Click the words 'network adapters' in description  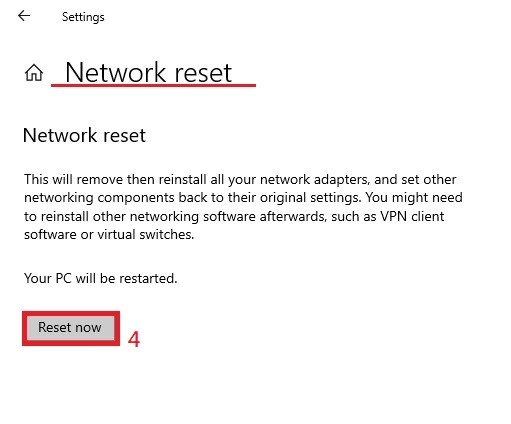(x=314, y=180)
